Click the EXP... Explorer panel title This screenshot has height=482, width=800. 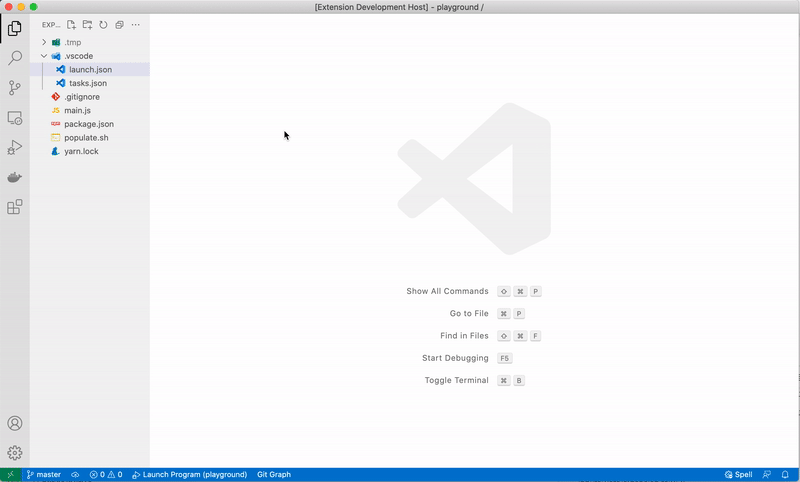[x=51, y=24]
